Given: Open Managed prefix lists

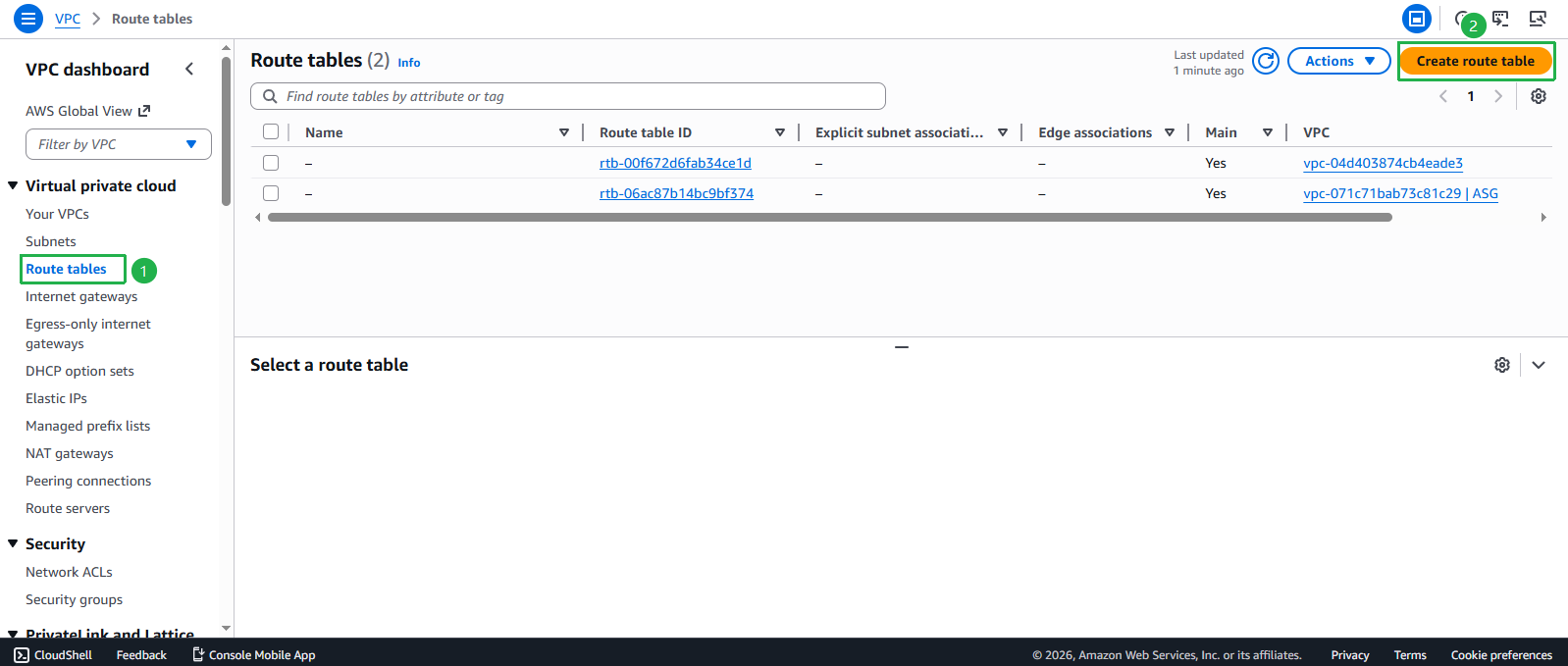Looking at the screenshot, I should pos(87,426).
